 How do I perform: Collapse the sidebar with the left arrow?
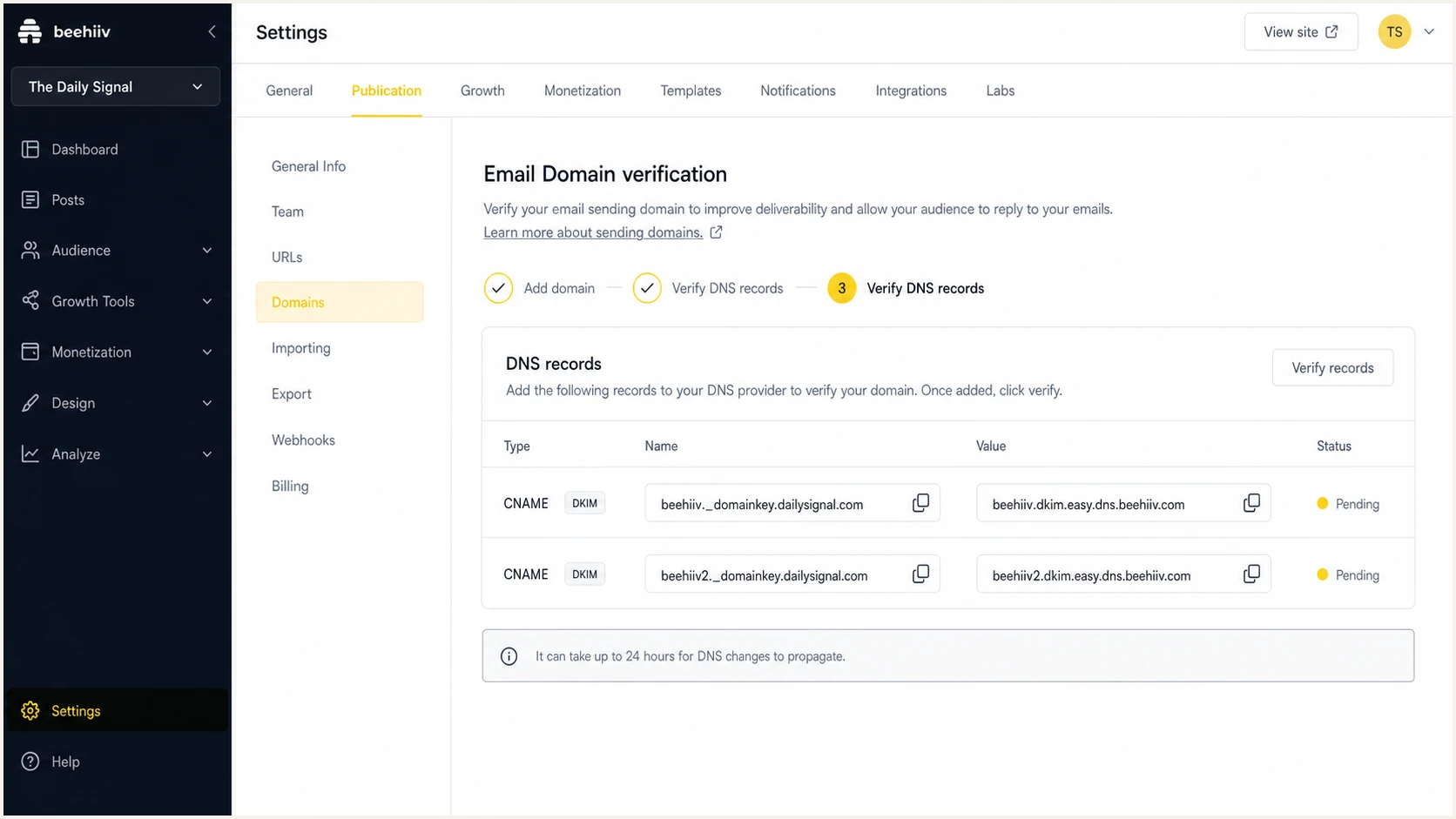pyautogui.click(x=212, y=31)
